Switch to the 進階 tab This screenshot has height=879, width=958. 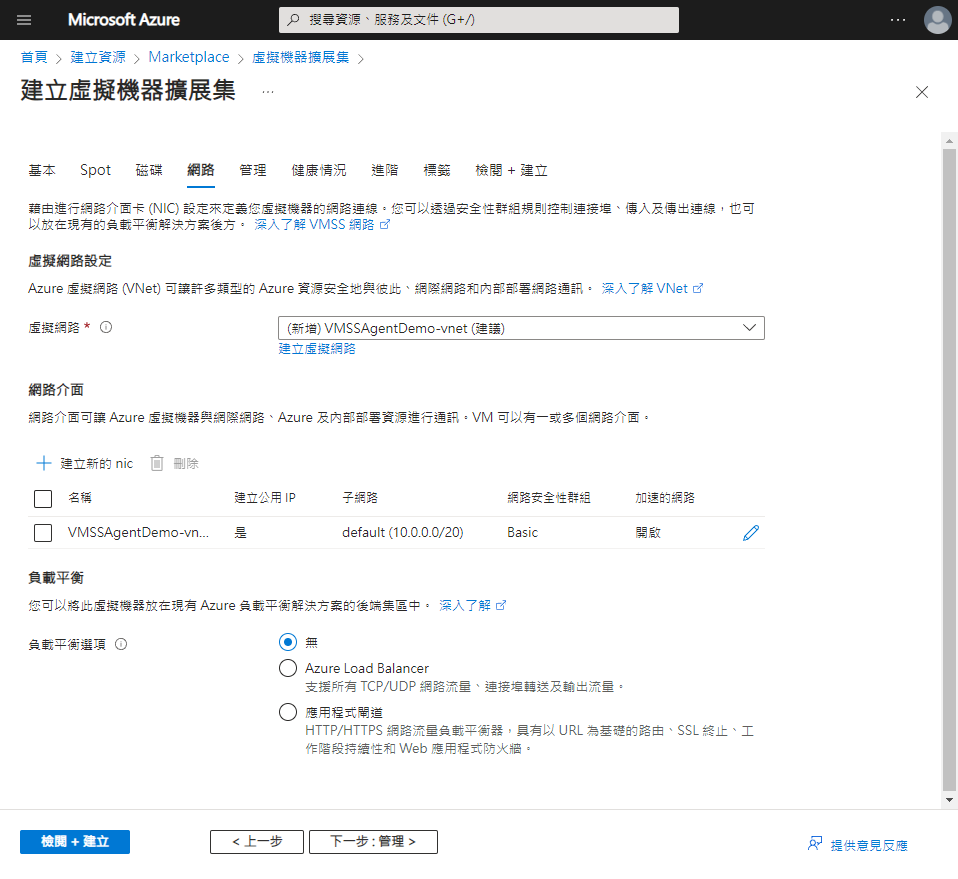tap(385, 170)
